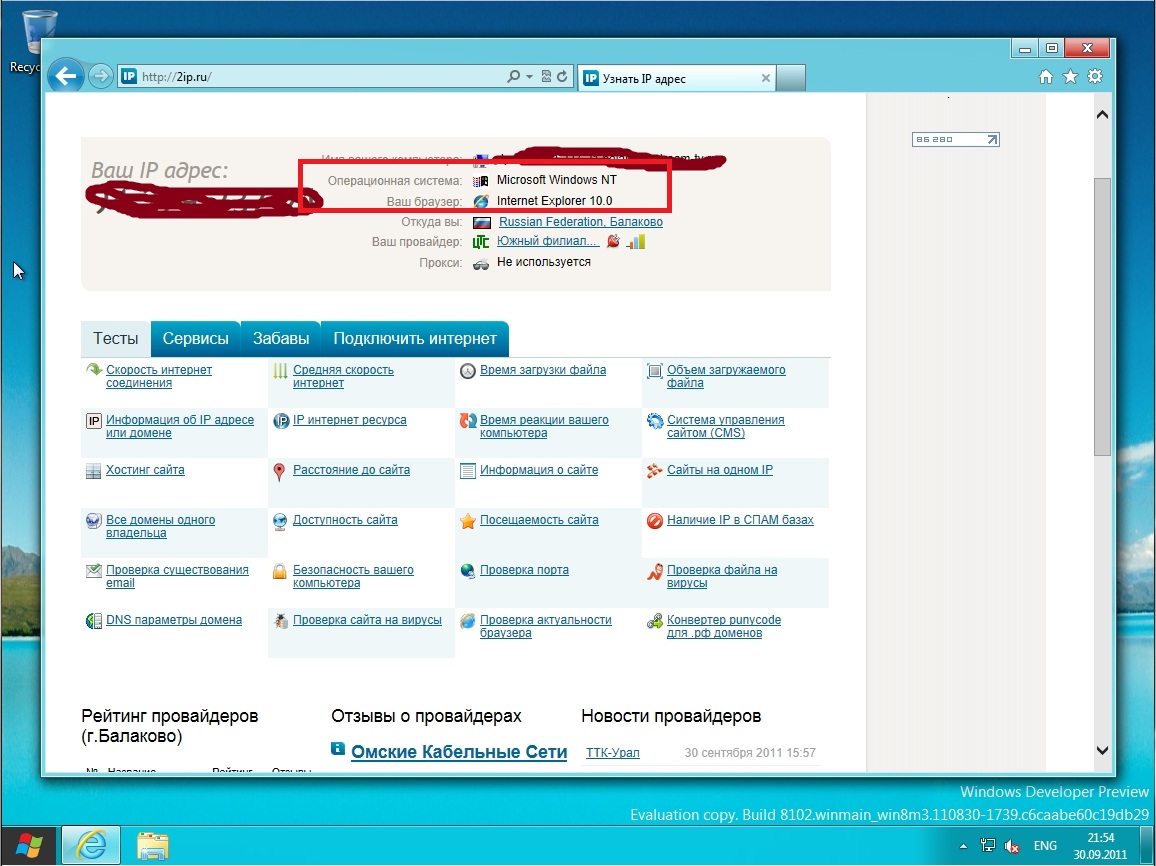Viewport: 1156px width, 866px height.
Task: Open a new blank tab button
Action: 791,78
